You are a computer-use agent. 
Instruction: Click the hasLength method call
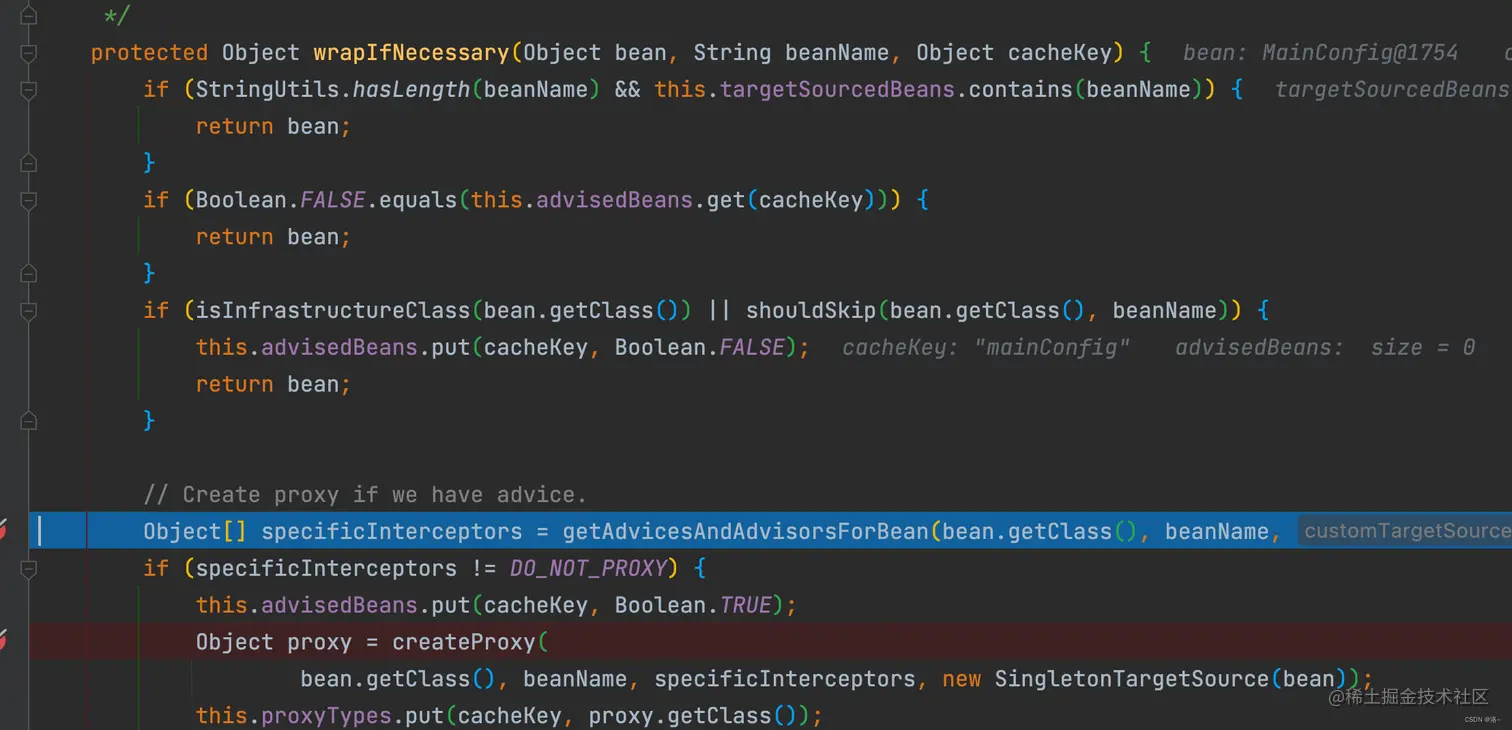[411, 90]
